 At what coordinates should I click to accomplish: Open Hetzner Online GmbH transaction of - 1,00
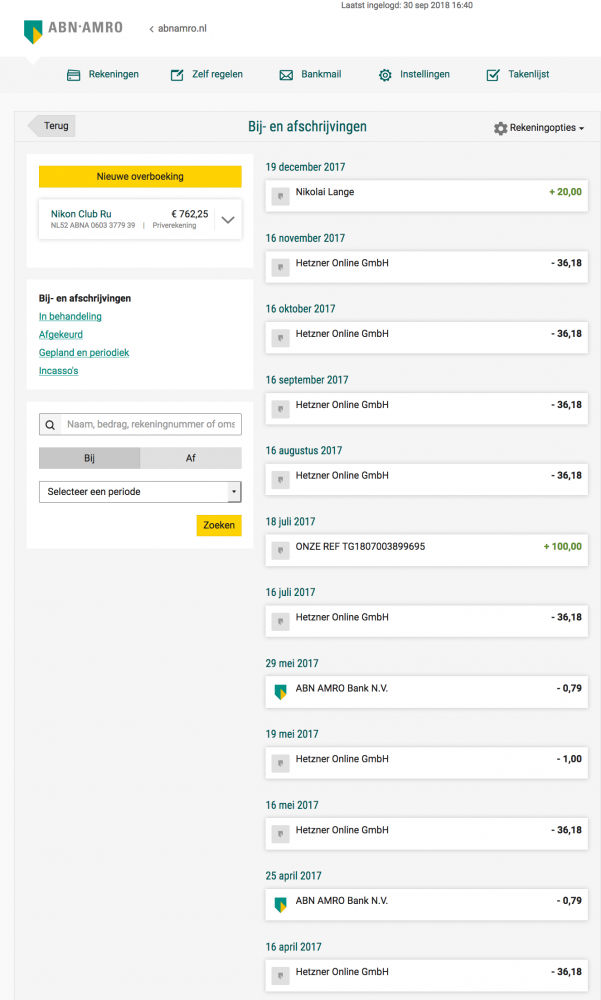(427, 763)
